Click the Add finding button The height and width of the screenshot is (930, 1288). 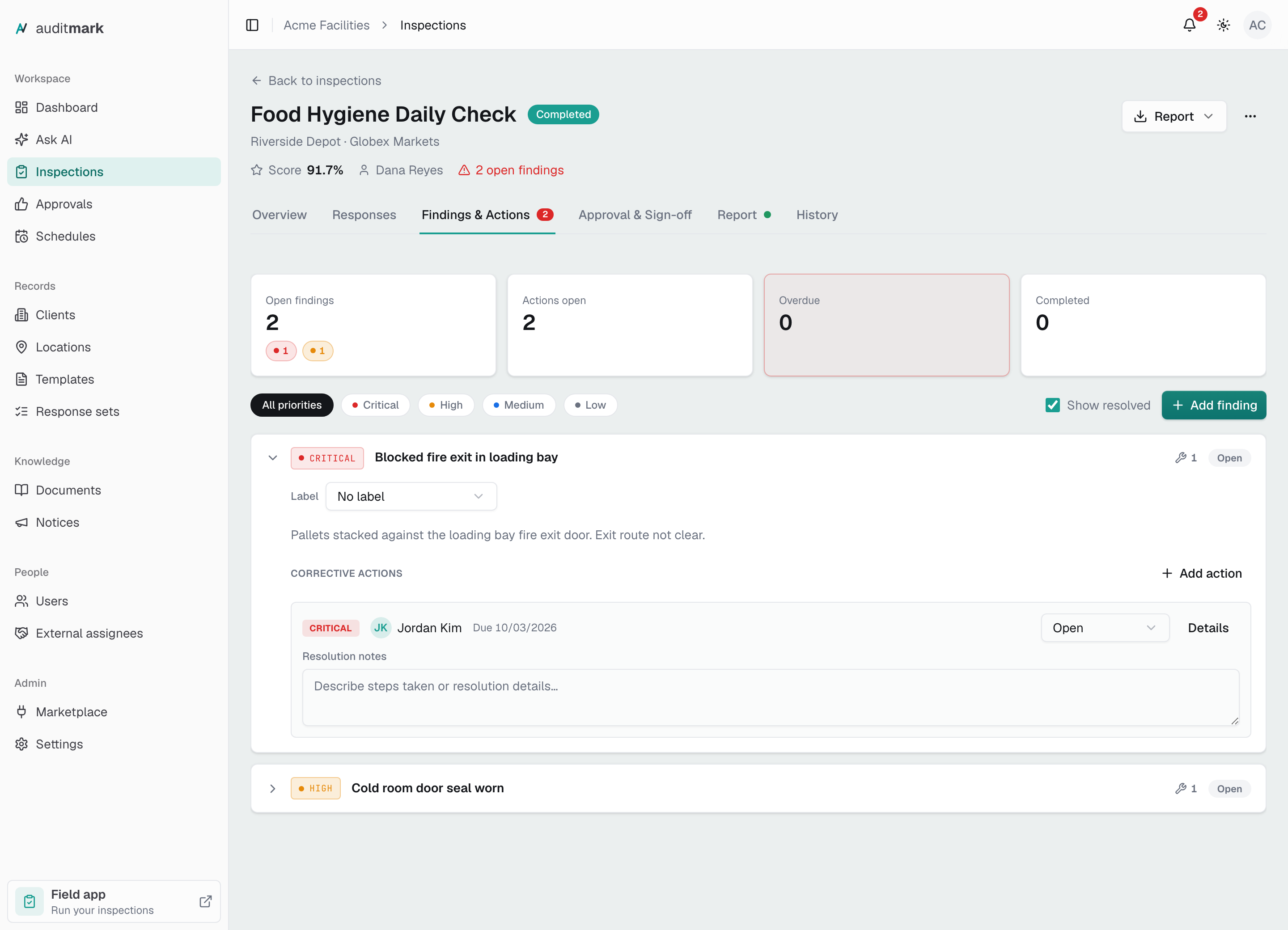point(1214,405)
